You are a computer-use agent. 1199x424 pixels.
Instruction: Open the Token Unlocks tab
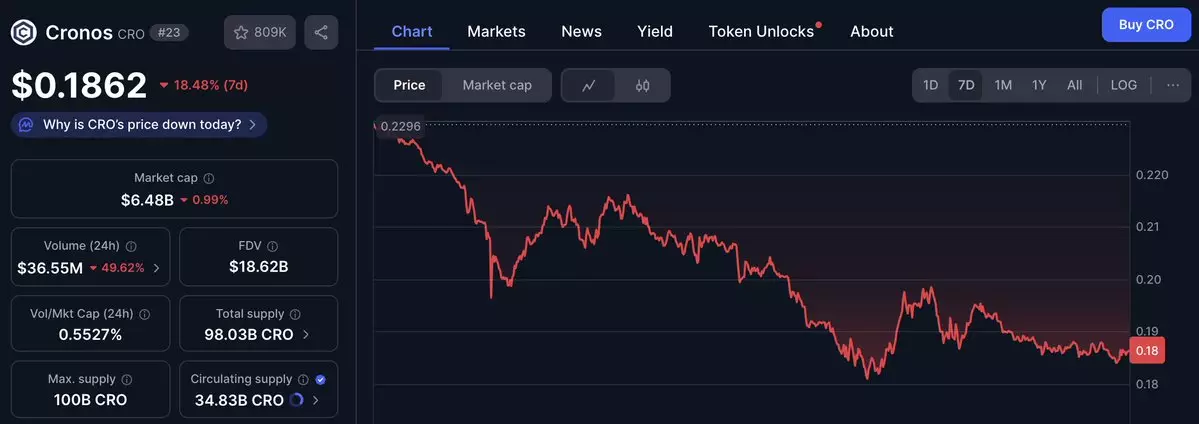(x=761, y=31)
